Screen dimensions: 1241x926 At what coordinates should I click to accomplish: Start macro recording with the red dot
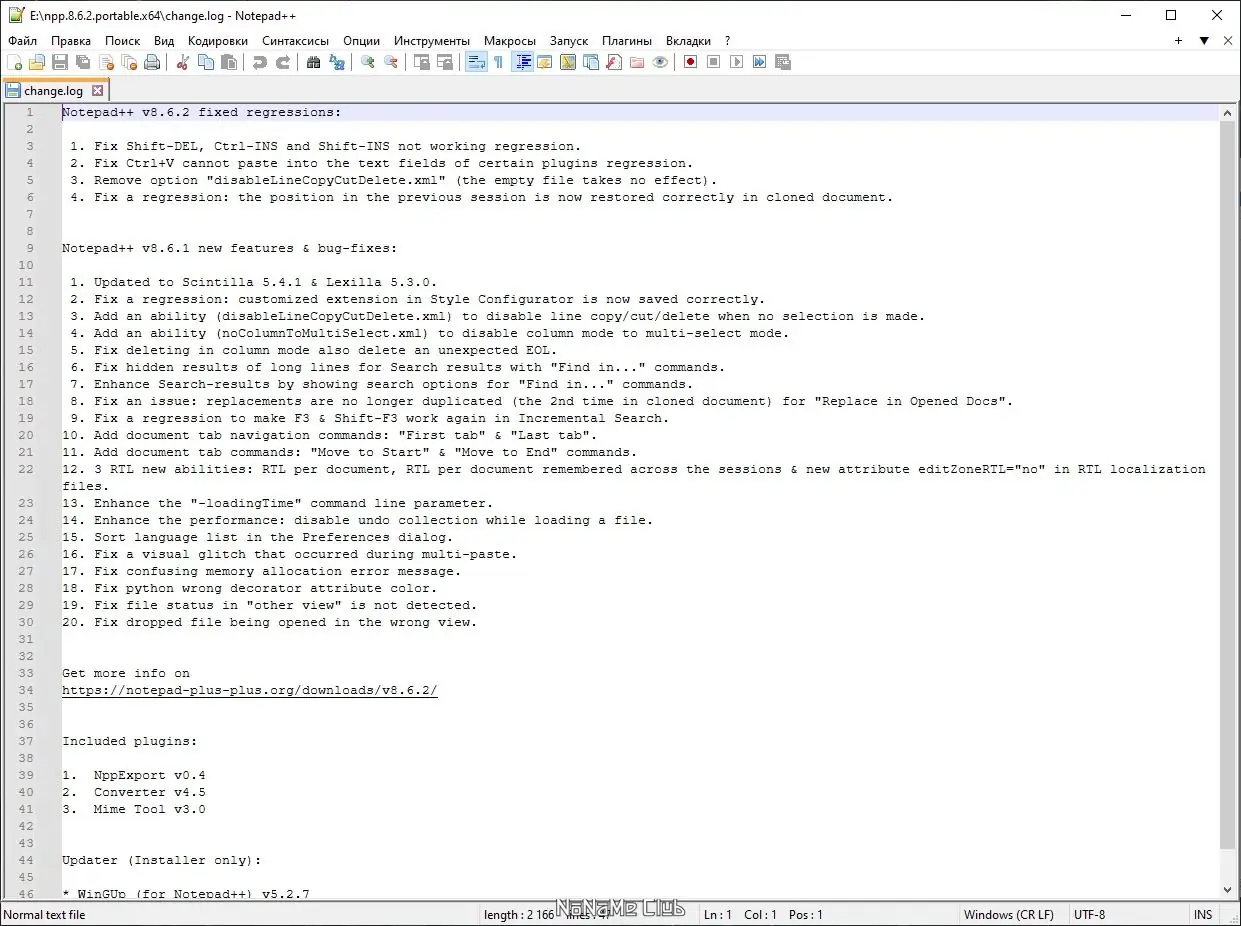pos(691,62)
